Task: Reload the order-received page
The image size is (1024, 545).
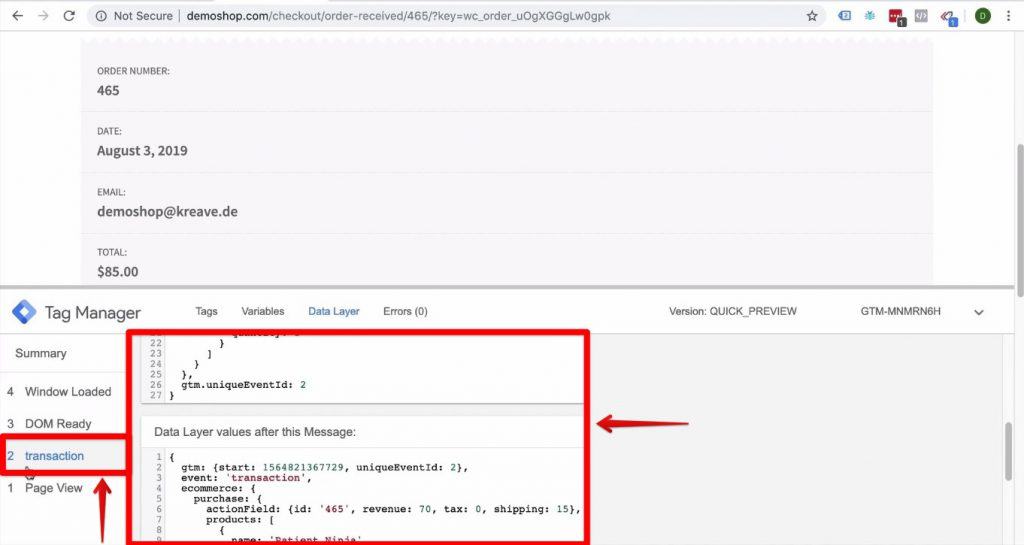Action: [x=69, y=16]
